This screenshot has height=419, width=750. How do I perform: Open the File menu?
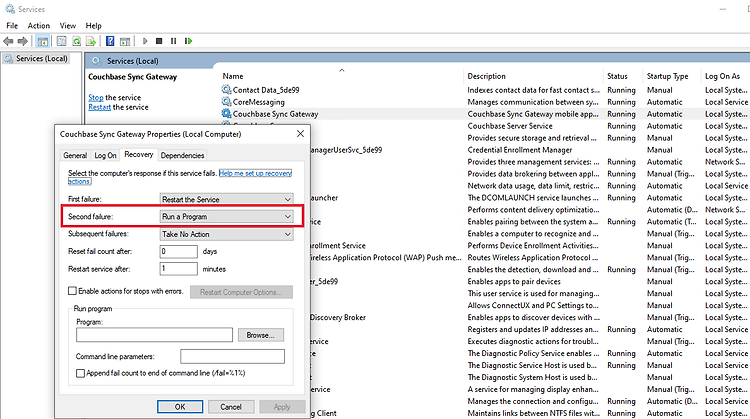12,26
